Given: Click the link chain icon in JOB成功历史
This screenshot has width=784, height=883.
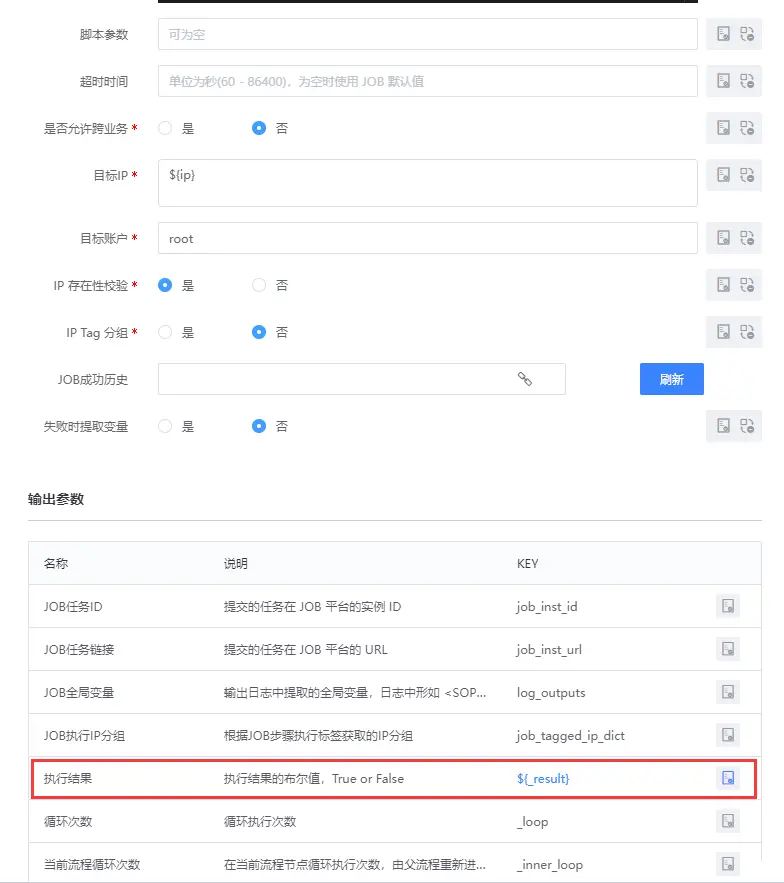Looking at the screenshot, I should (x=524, y=379).
